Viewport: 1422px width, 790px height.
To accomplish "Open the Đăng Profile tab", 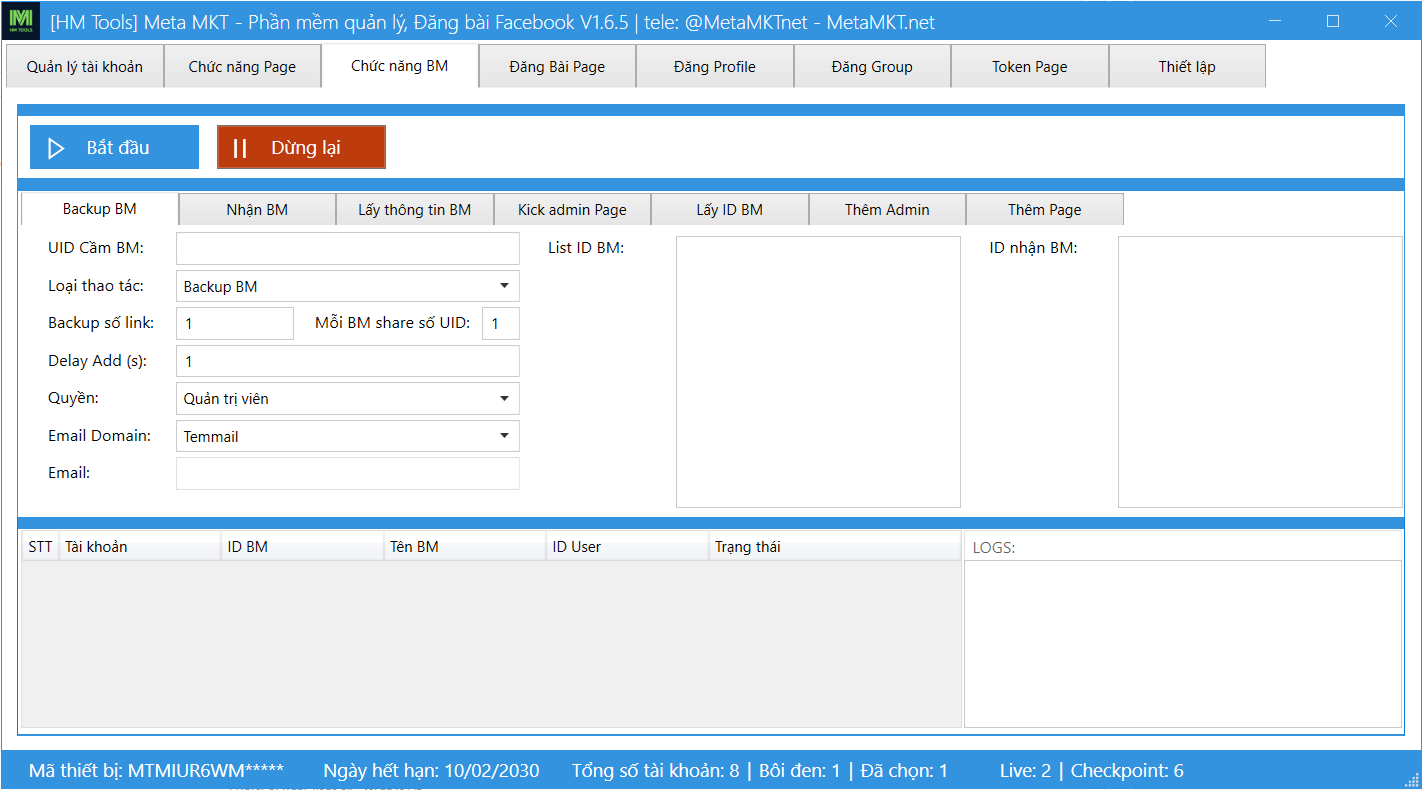I will 715,67.
